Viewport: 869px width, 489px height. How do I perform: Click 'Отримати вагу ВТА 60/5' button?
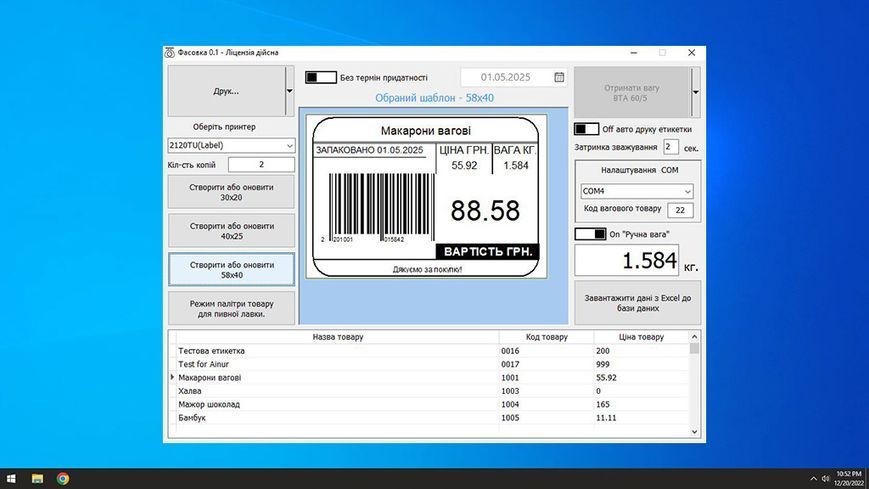[x=632, y=92]
